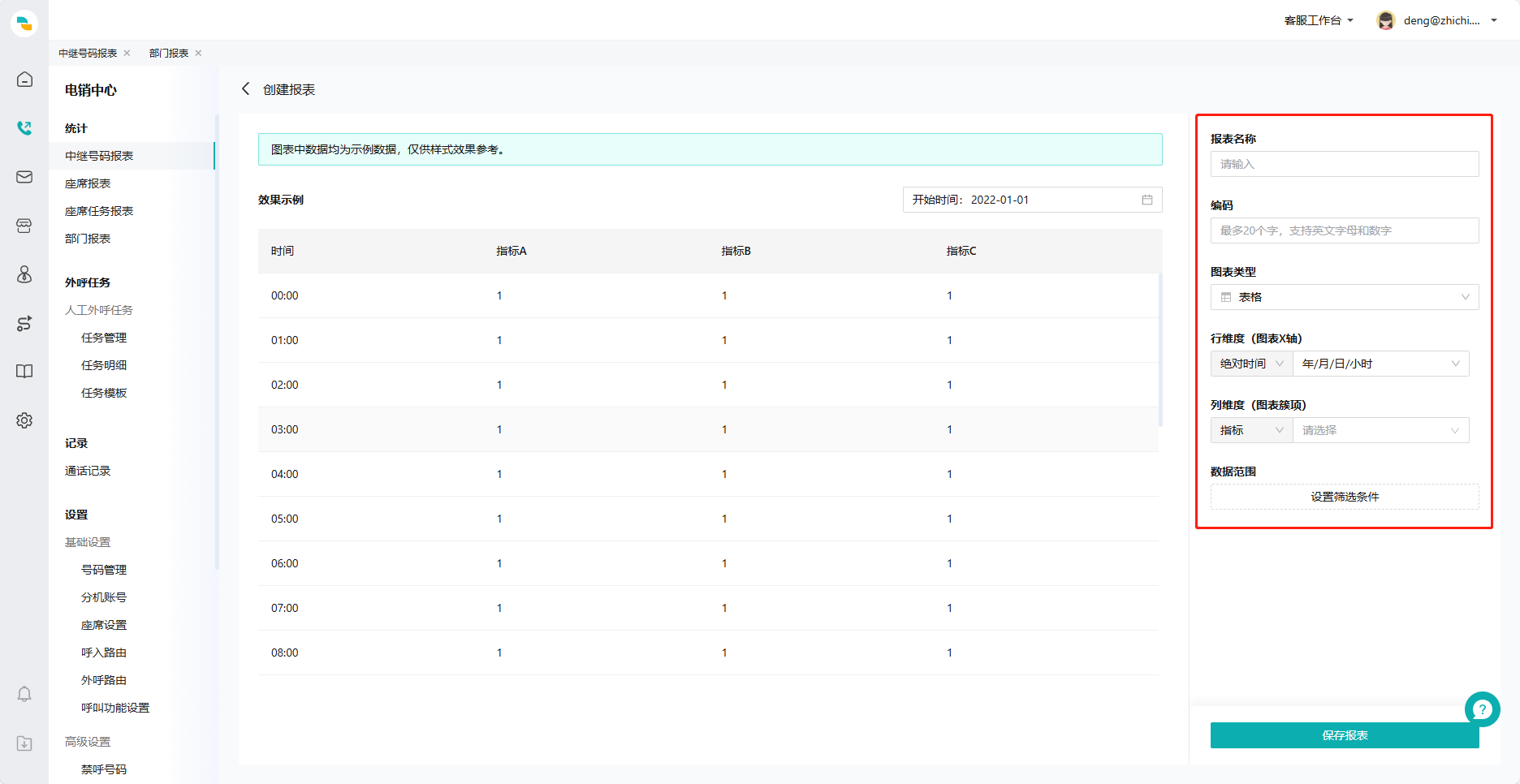Open the routing flow sidebar icon

click(24, 323)
